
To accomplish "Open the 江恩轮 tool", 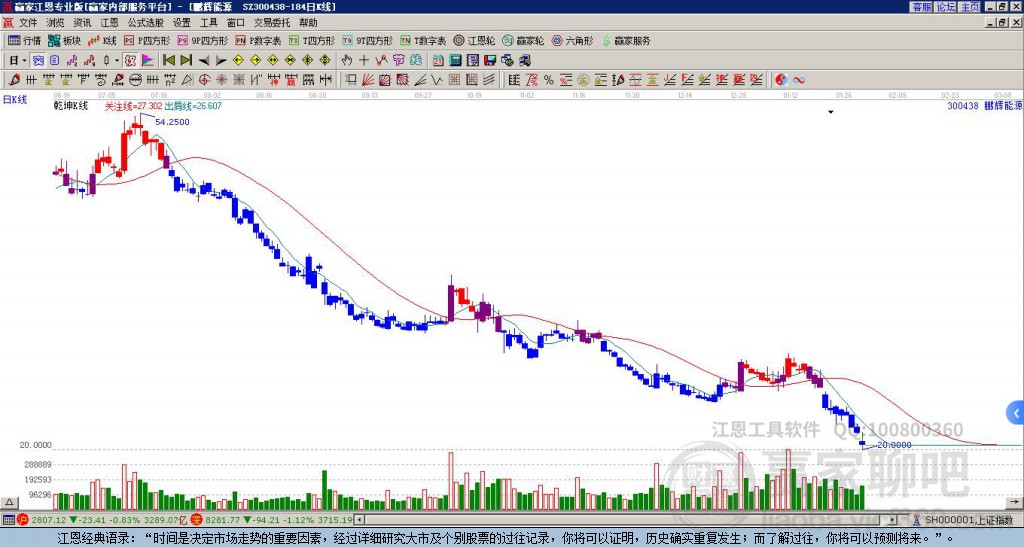I will click(x=474, y=40).
